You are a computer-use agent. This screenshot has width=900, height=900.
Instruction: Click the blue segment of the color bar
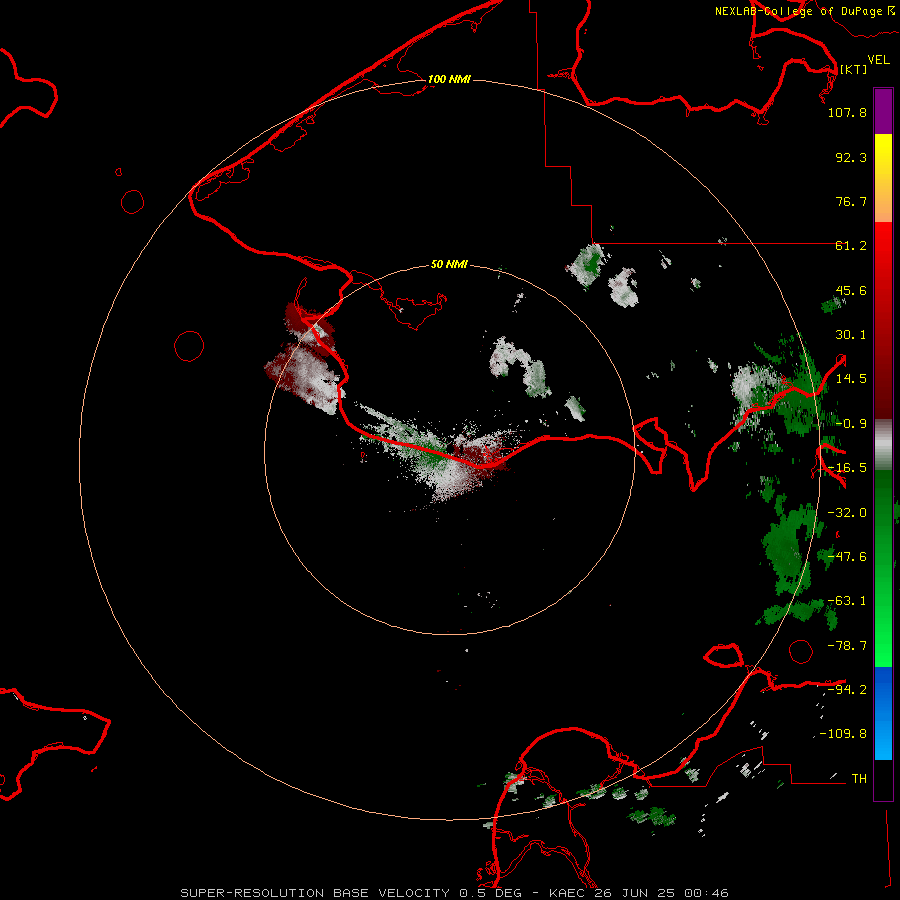883,713
